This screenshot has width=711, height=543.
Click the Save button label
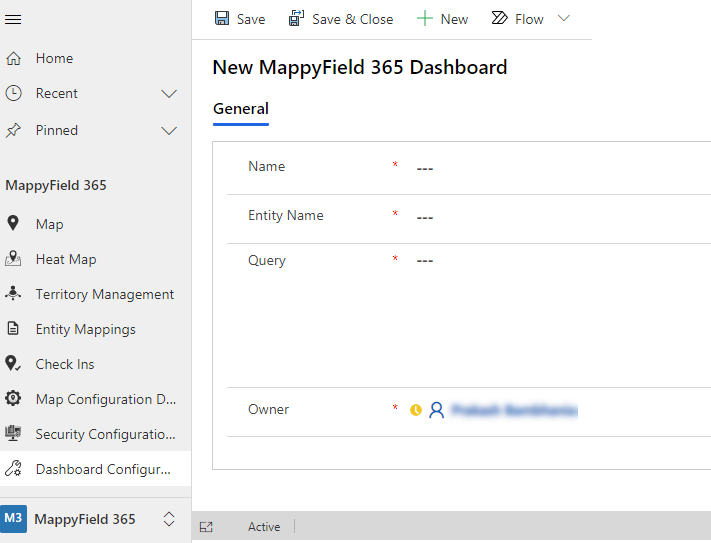[251, 19]
